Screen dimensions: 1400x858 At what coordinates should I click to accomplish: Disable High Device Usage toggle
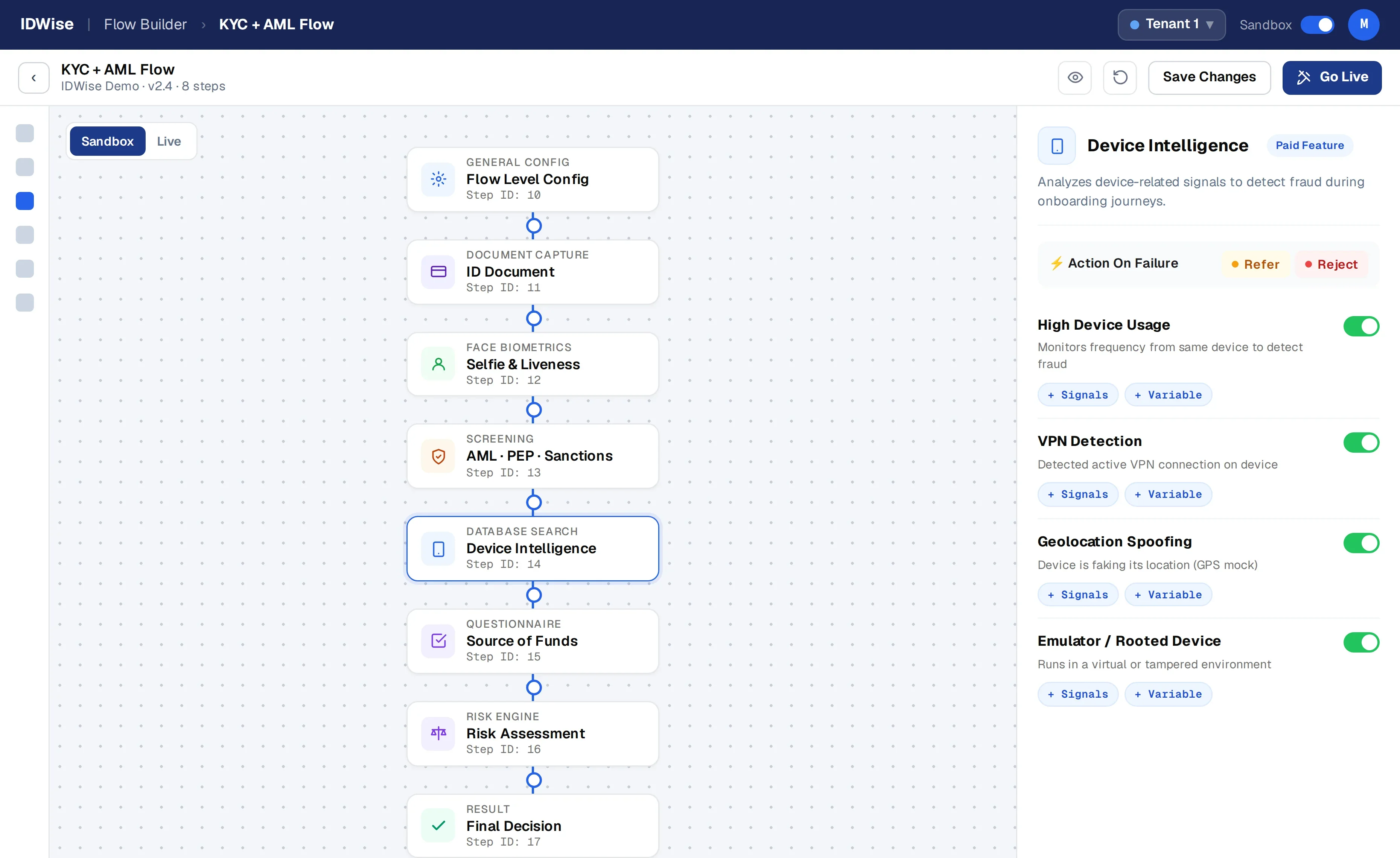(x=1361, y=326)
